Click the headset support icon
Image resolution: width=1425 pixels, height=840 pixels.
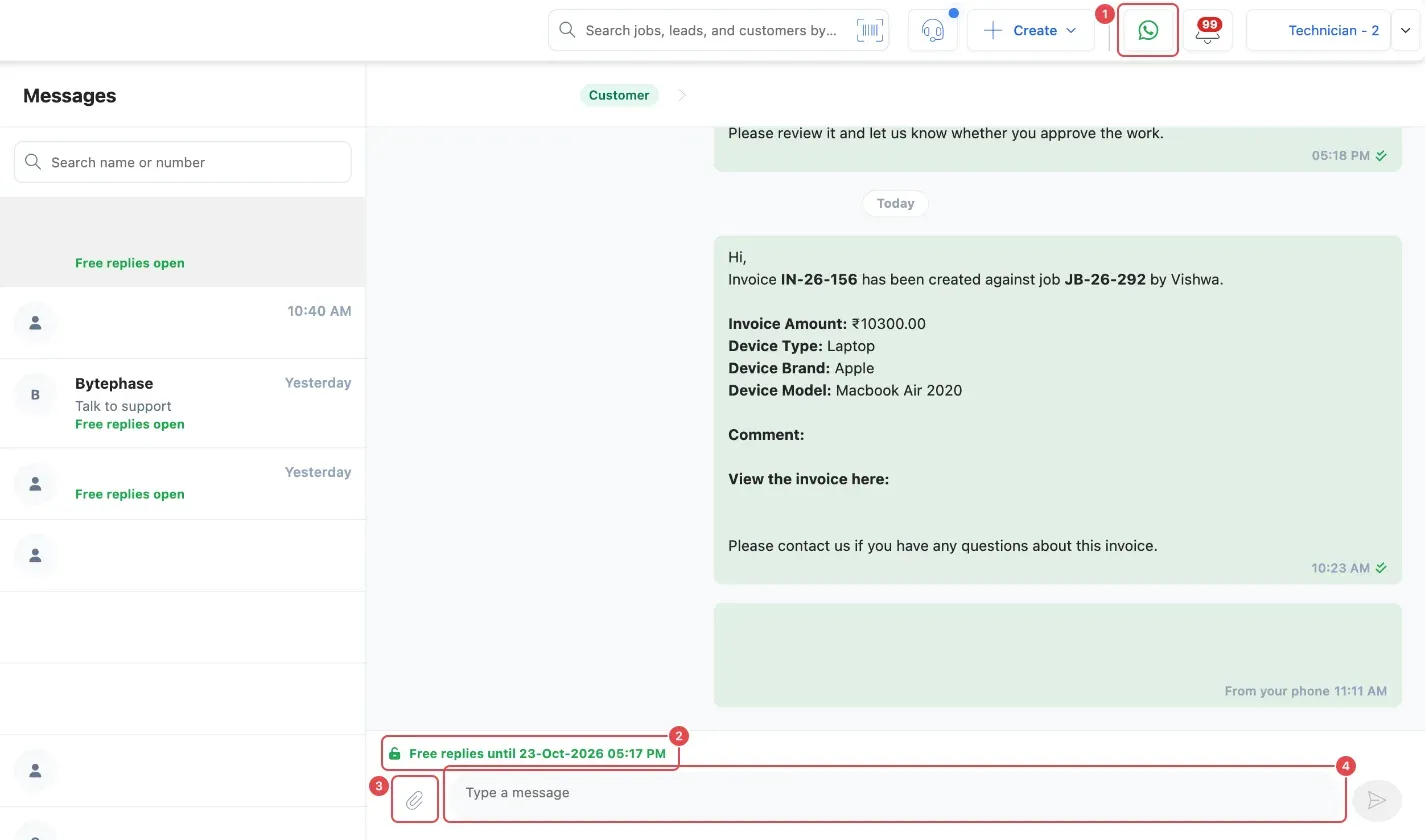933,30
